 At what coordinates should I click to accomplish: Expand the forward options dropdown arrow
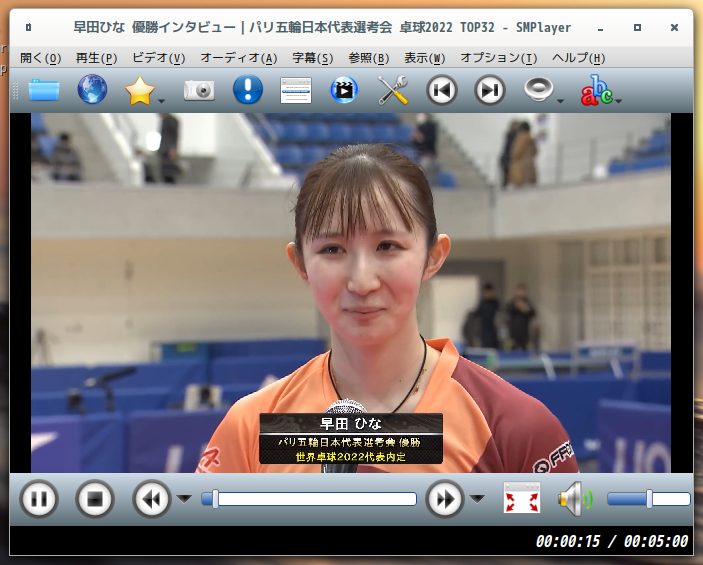click(x=477, y=498)
